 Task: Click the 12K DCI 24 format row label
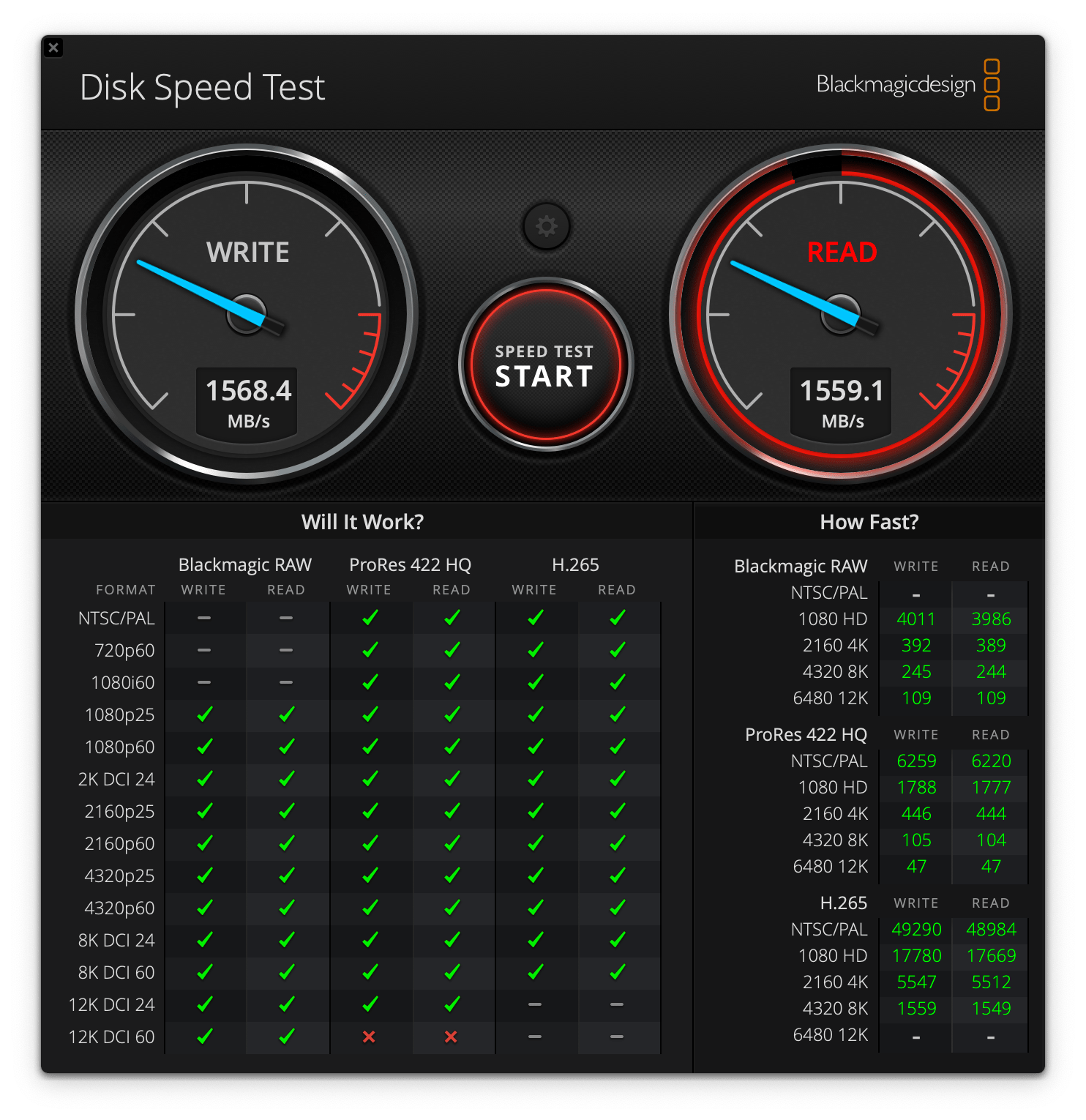pos(111,1004)
